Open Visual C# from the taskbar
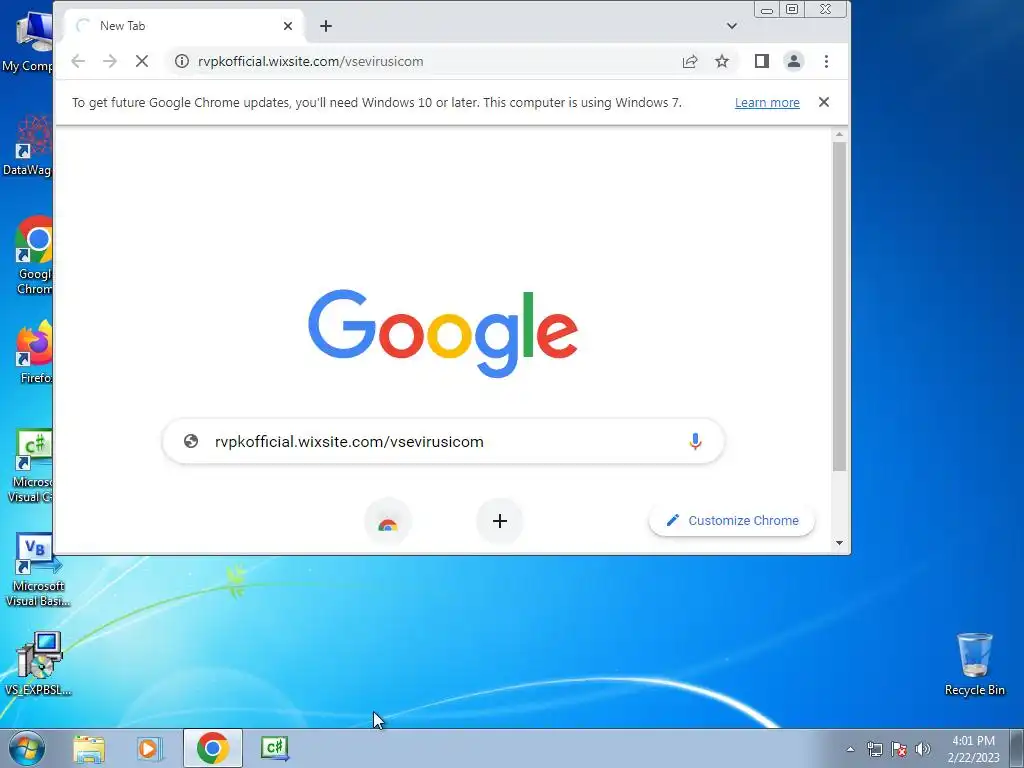1024x768 pixels. pos(275,748)
